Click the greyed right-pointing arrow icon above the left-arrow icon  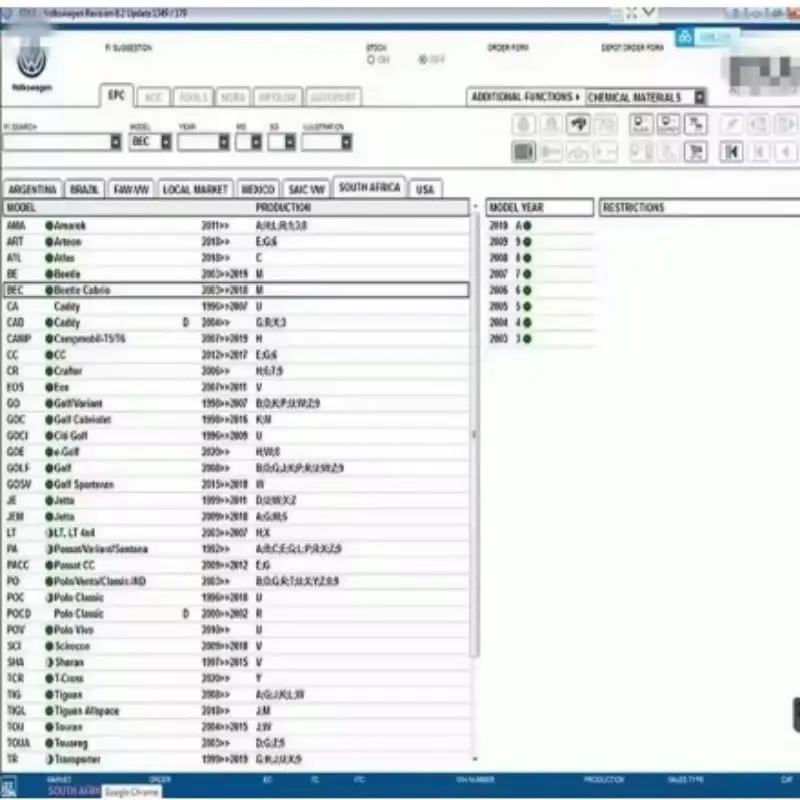[x=786, y=124]
